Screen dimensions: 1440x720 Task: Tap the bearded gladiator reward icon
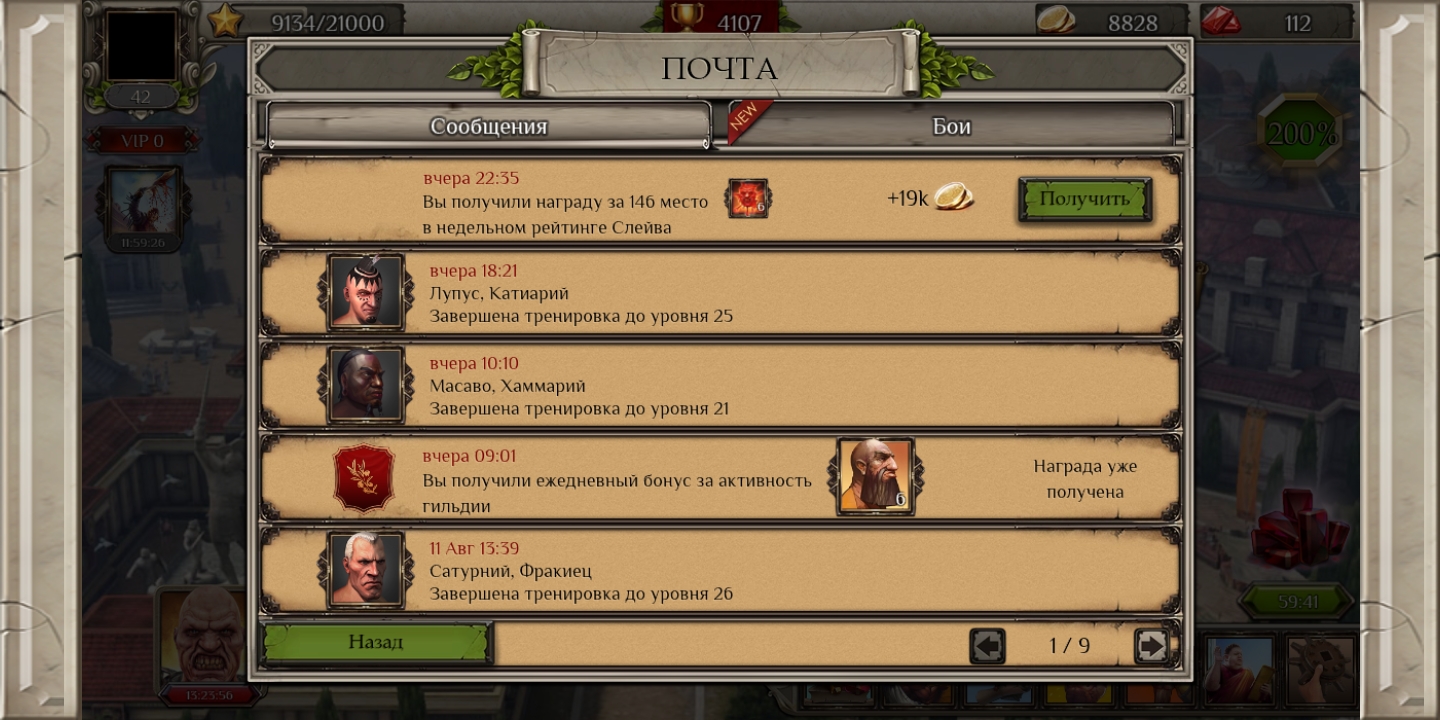coord(875,476)
